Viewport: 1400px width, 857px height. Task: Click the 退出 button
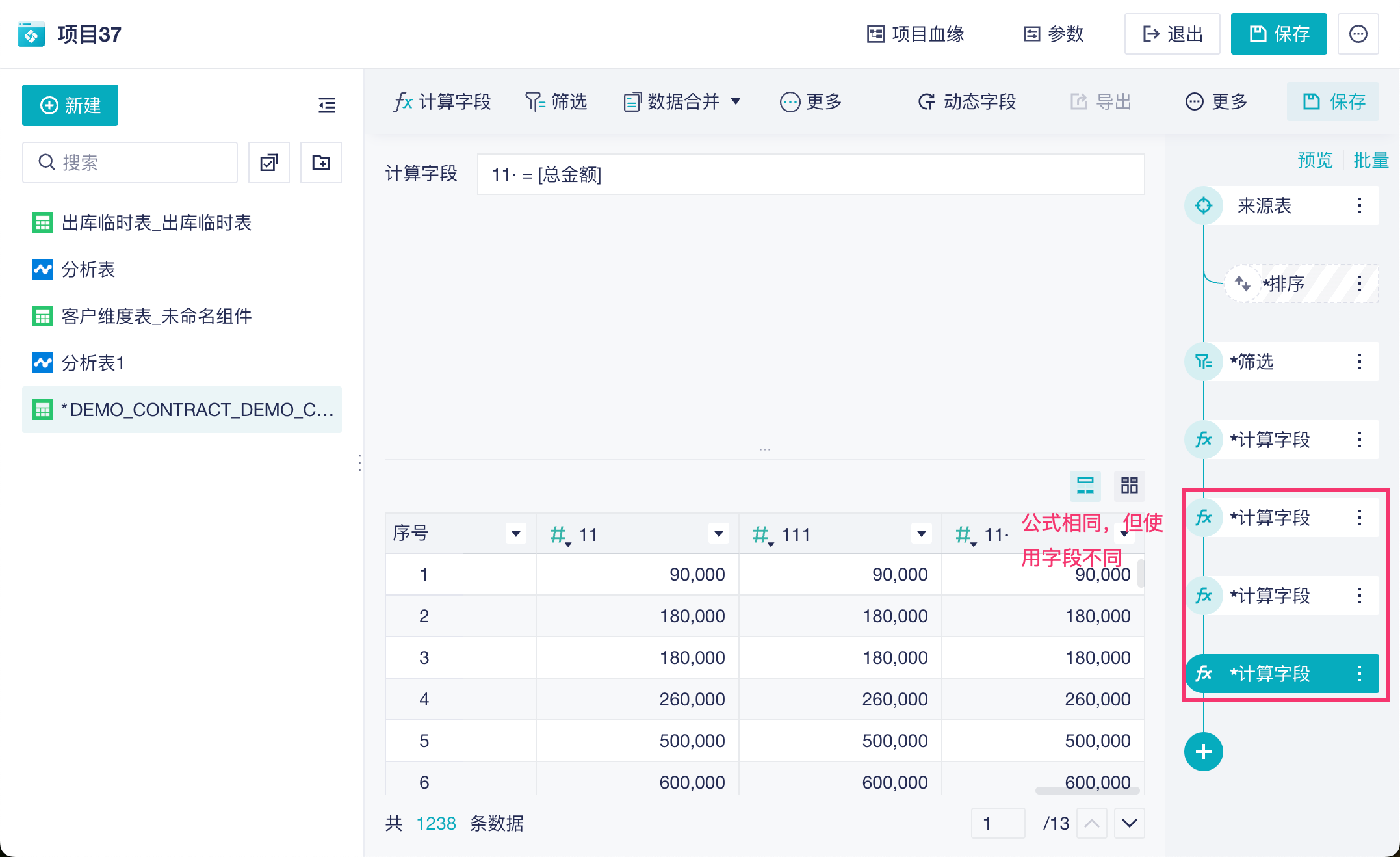(x=1172, y=34)
